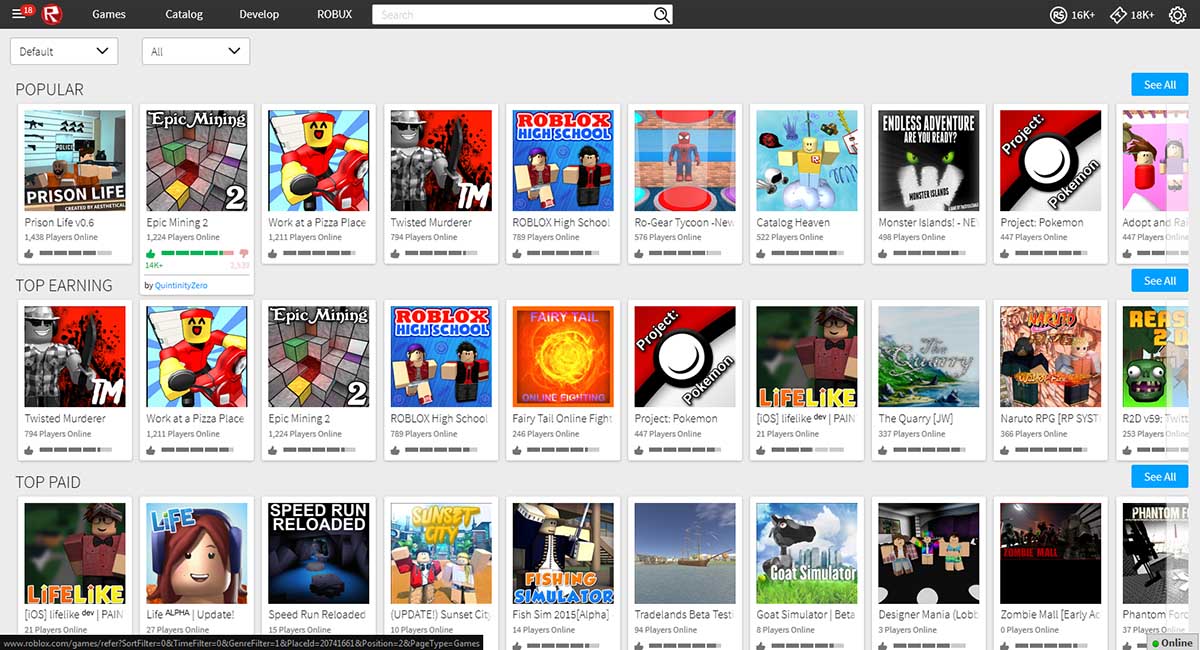The image size is (1200, 650).
Task: Click thumbs-up under The Quarry [JW]
Action: (x=883, y=450)
